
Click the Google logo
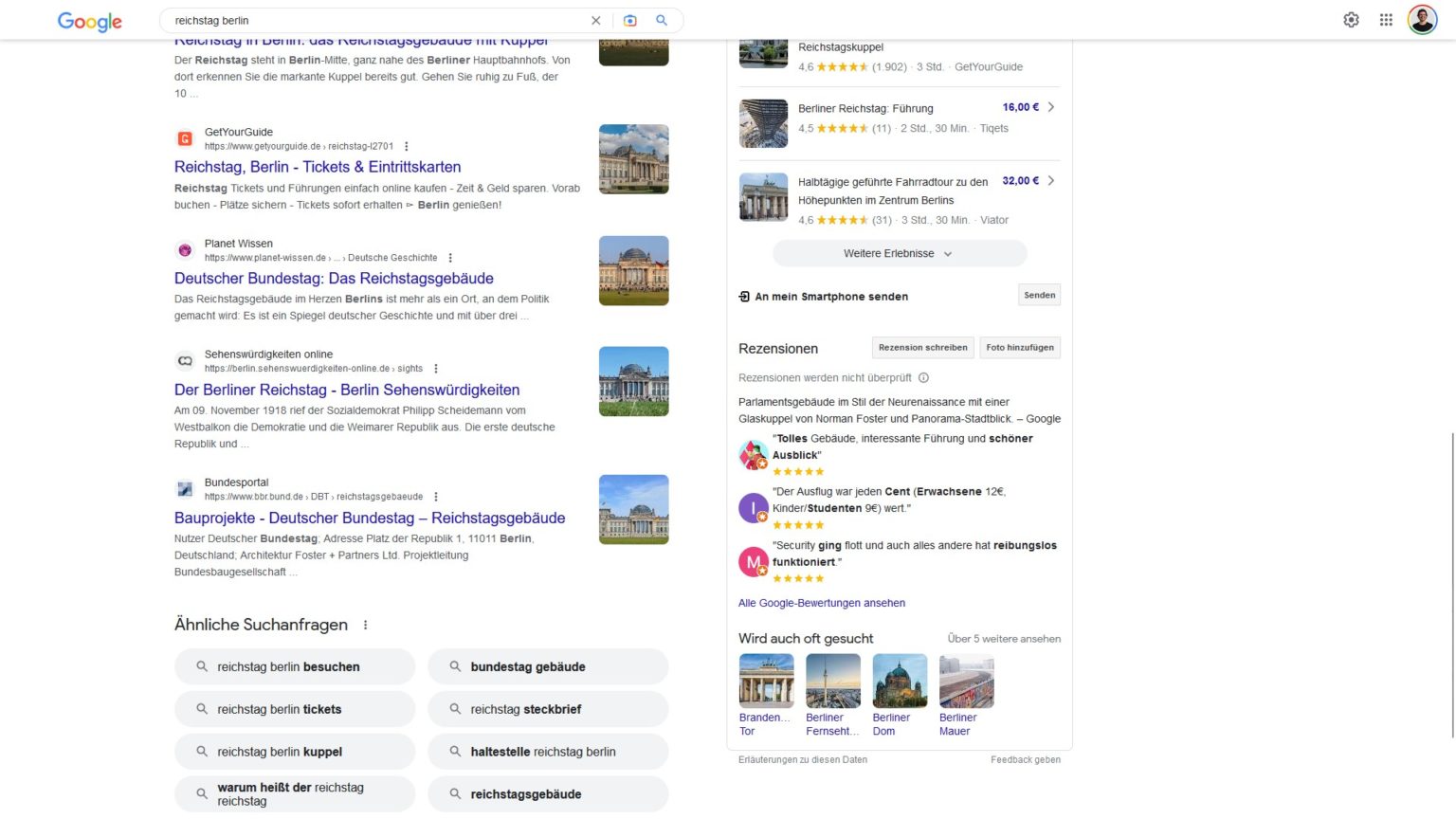(89, 21)
